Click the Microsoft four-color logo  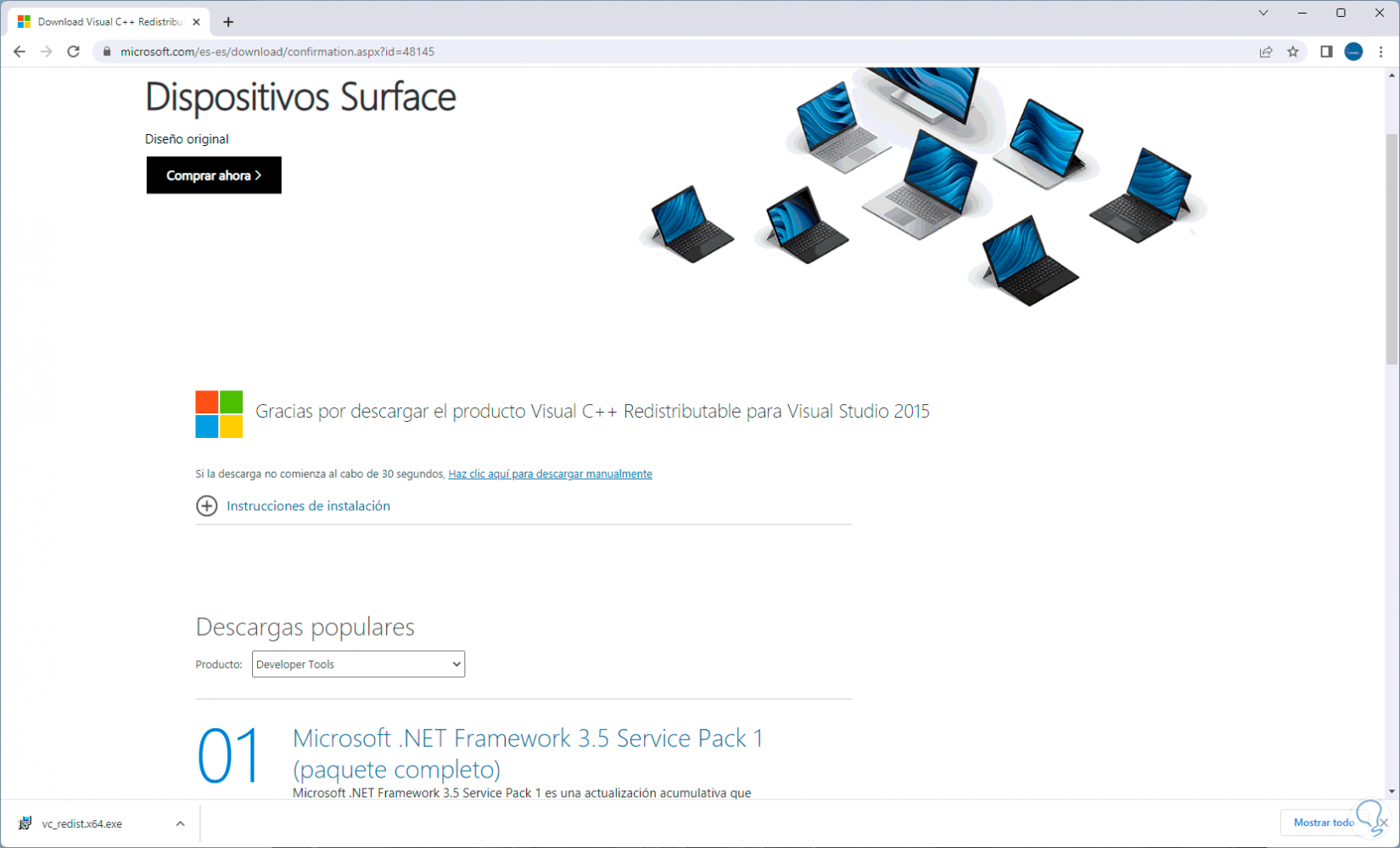219,414
